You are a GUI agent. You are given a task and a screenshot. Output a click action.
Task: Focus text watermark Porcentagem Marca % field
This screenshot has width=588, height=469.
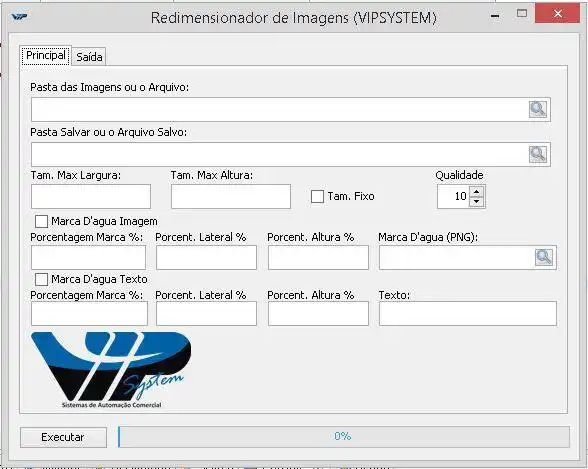pyautogui.click(x=89, y=313)
